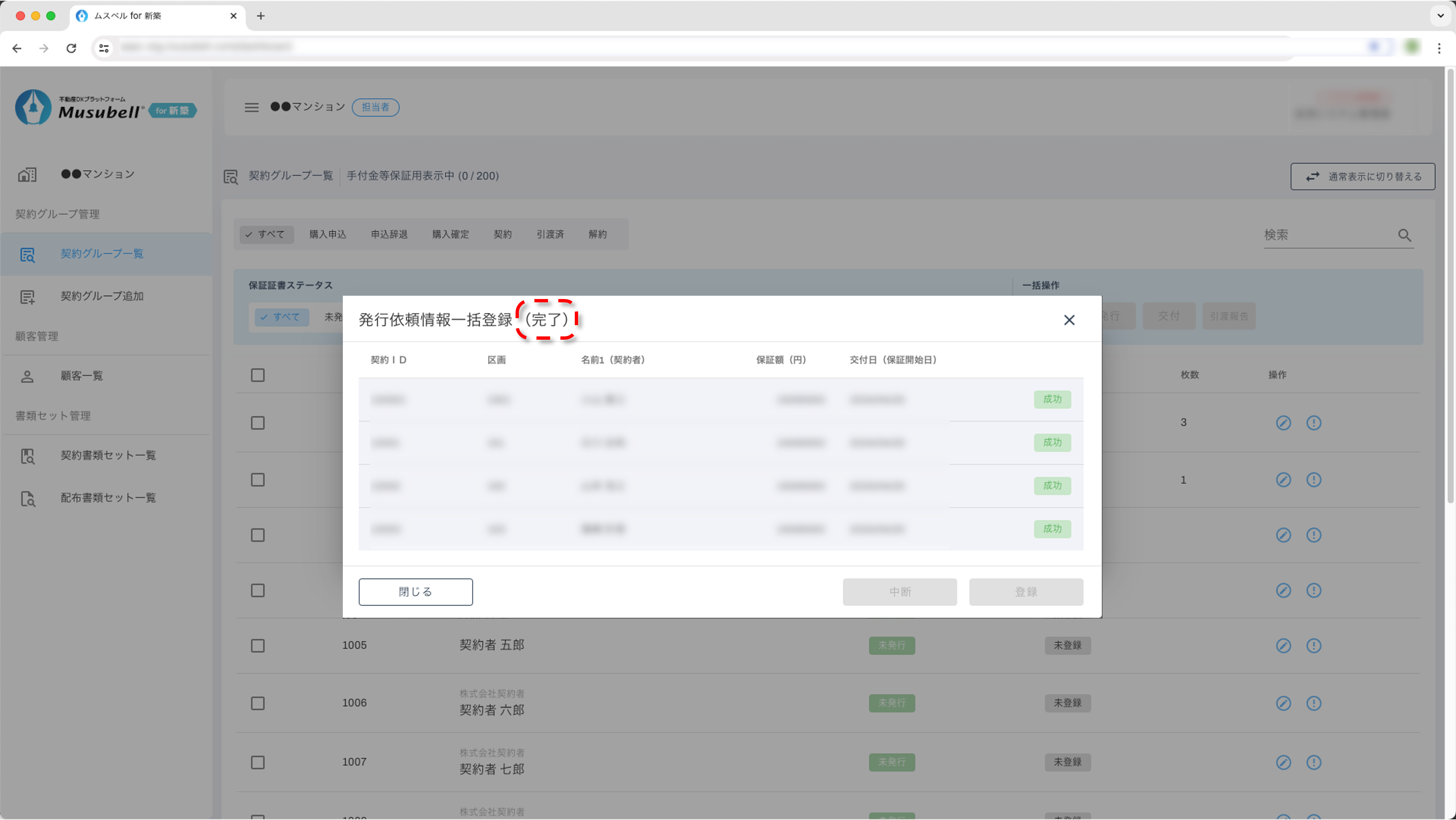Click the 閉じる button in the dialog
Image resolution: width=1456 pixels, height=820 pixels.
pos(415,591)
